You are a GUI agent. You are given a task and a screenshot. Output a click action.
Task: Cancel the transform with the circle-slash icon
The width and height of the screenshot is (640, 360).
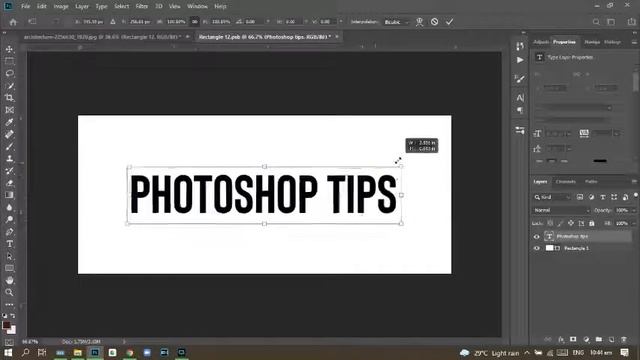click(x=434, y=22)
